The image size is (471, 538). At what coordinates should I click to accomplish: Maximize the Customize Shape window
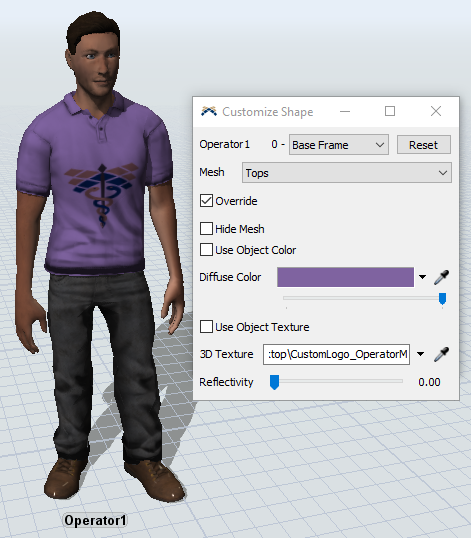click(390, 111)
